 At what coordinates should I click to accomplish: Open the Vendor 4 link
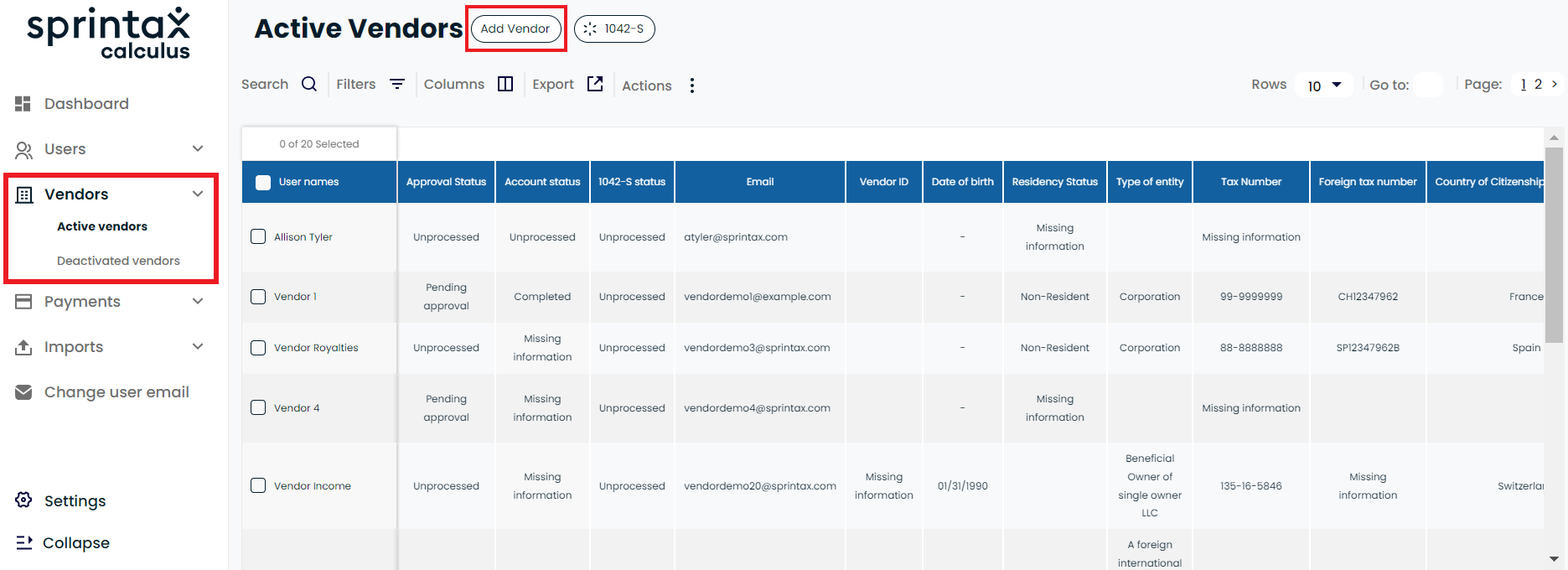click(x=297, y=408)
